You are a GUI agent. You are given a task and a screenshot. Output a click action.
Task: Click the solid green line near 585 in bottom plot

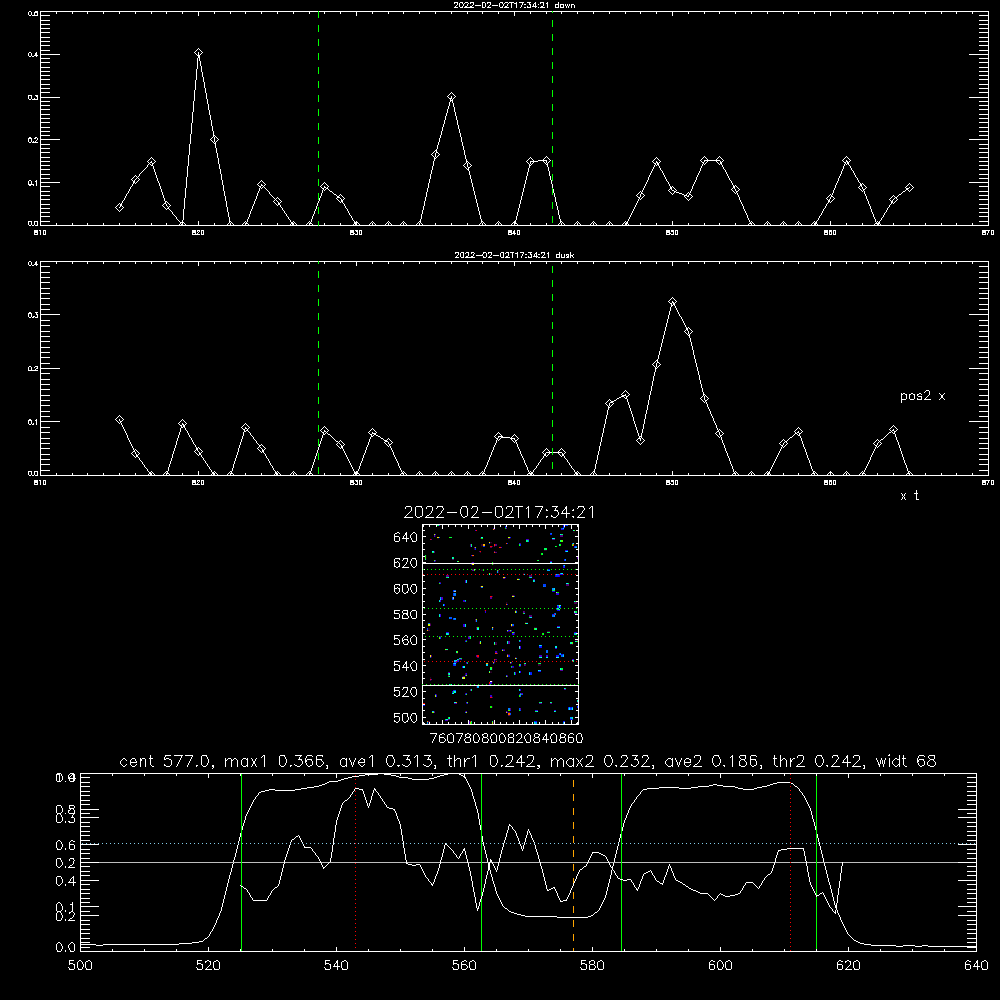tap(621, 862)
